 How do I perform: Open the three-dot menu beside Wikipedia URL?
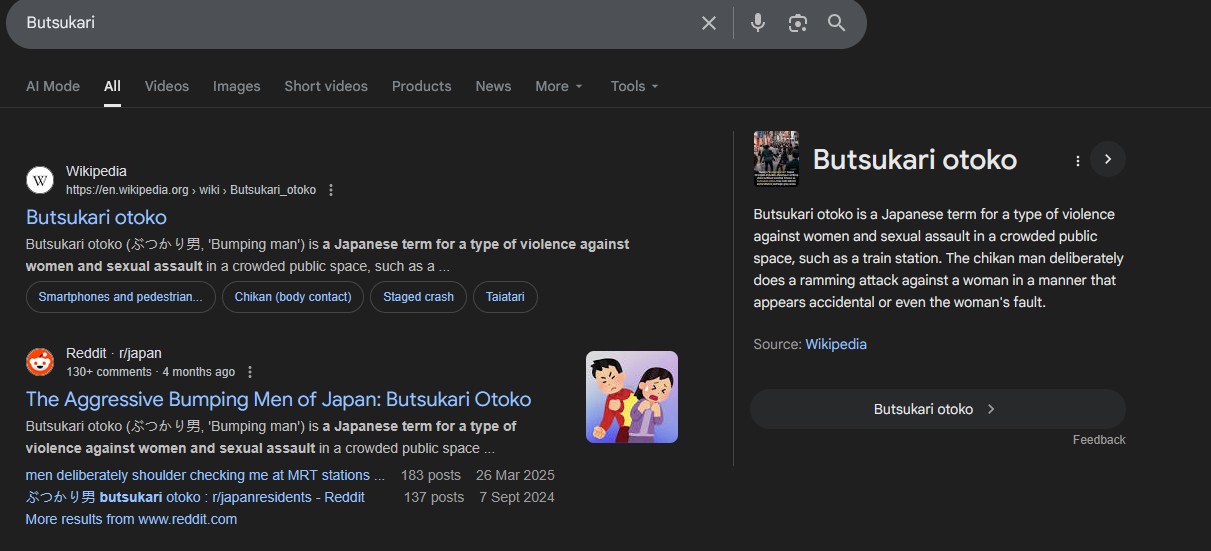click(x=331, y=190)
